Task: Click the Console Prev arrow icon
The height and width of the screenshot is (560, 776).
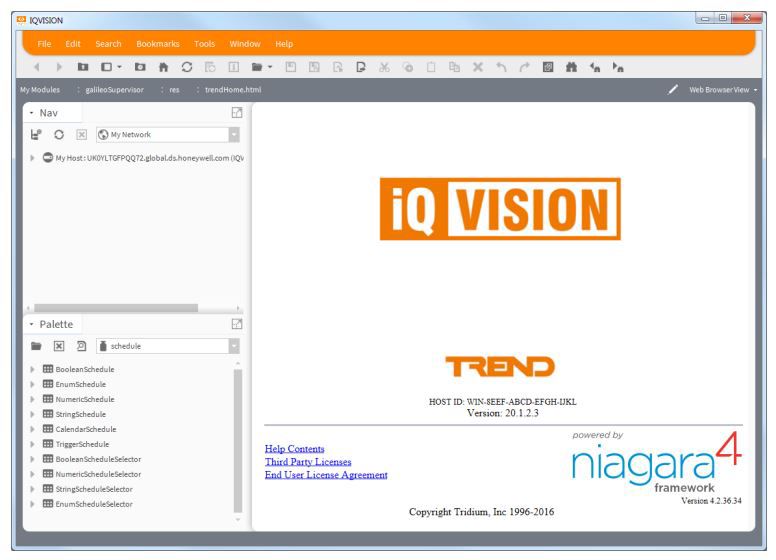Action: click(x=594, y=67)
